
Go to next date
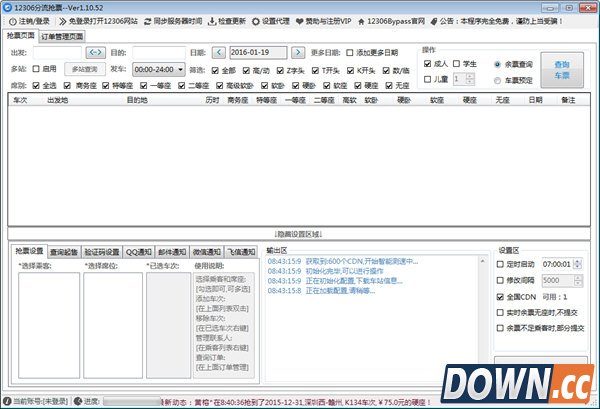point(298,52)
